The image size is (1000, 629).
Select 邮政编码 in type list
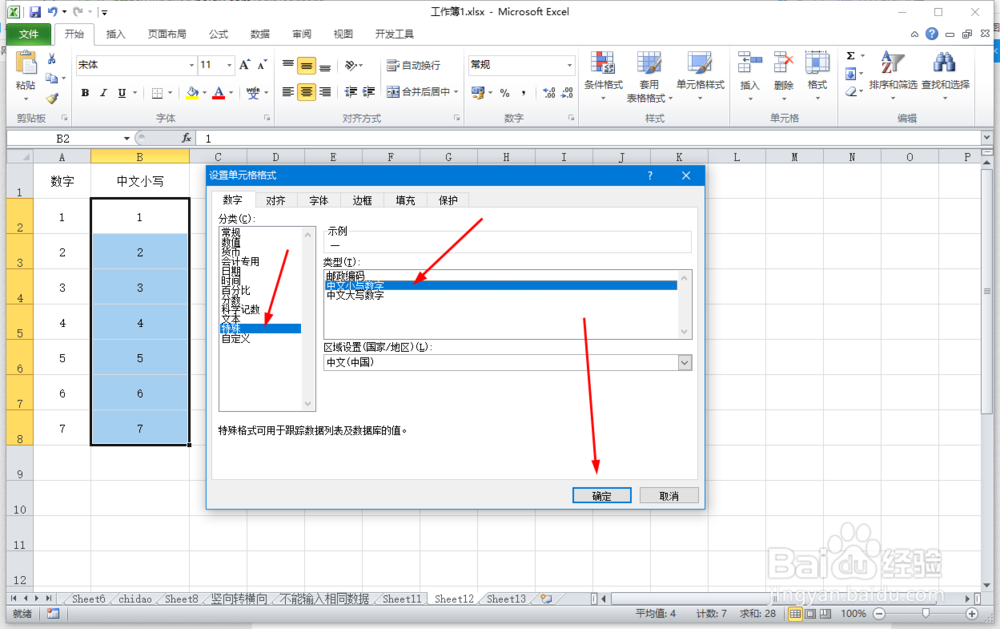346,276
